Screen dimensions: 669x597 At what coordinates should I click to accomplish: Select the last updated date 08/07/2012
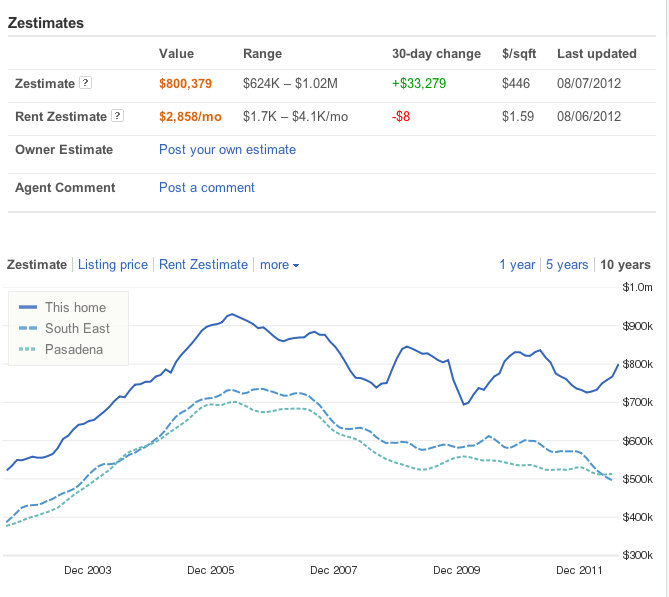click(x=589, y=83)
